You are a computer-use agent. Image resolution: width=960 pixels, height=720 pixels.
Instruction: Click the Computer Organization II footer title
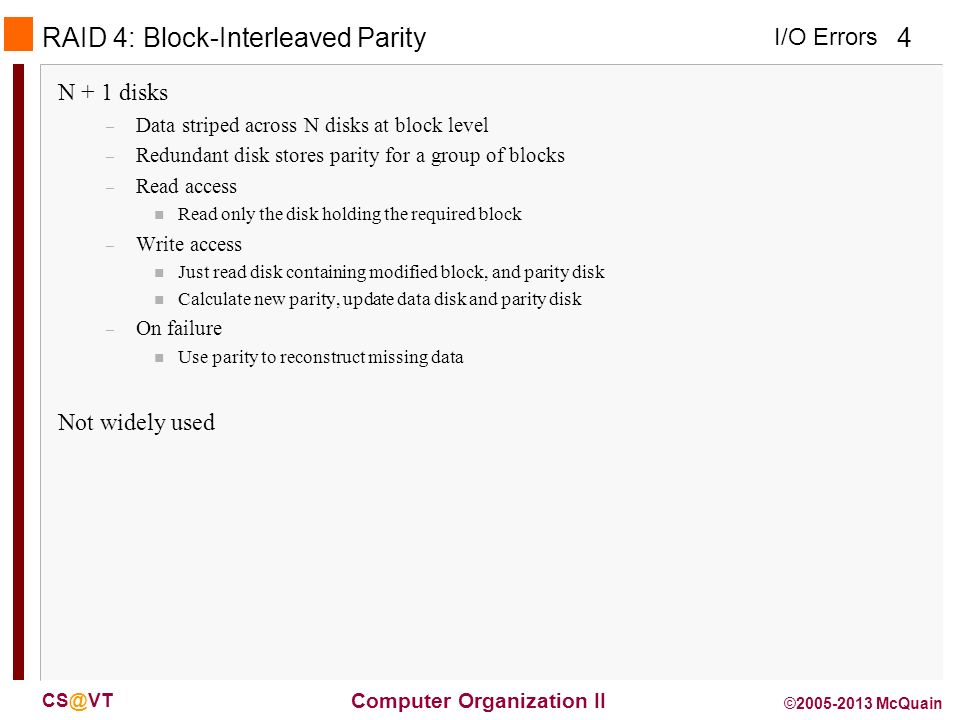click(478, 701)
